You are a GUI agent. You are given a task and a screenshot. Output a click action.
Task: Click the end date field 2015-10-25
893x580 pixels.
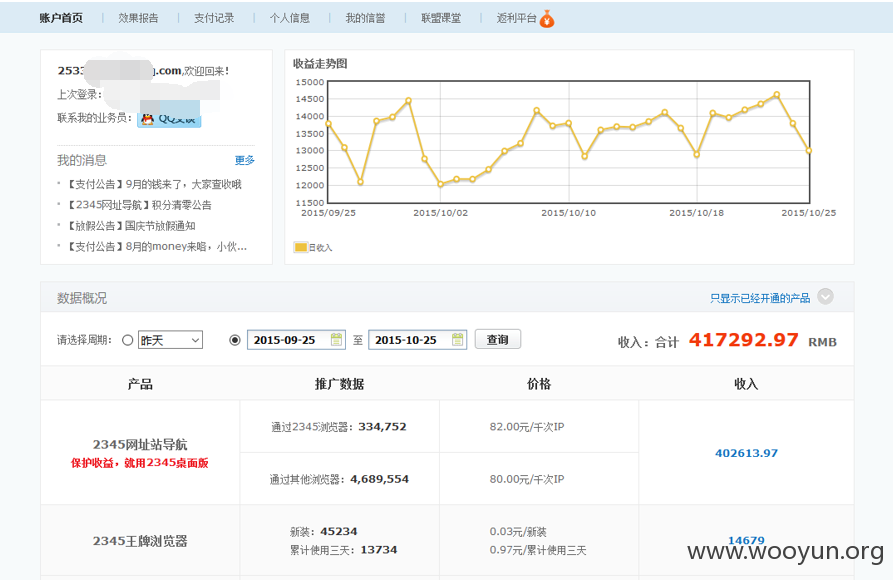click(417, 340)
